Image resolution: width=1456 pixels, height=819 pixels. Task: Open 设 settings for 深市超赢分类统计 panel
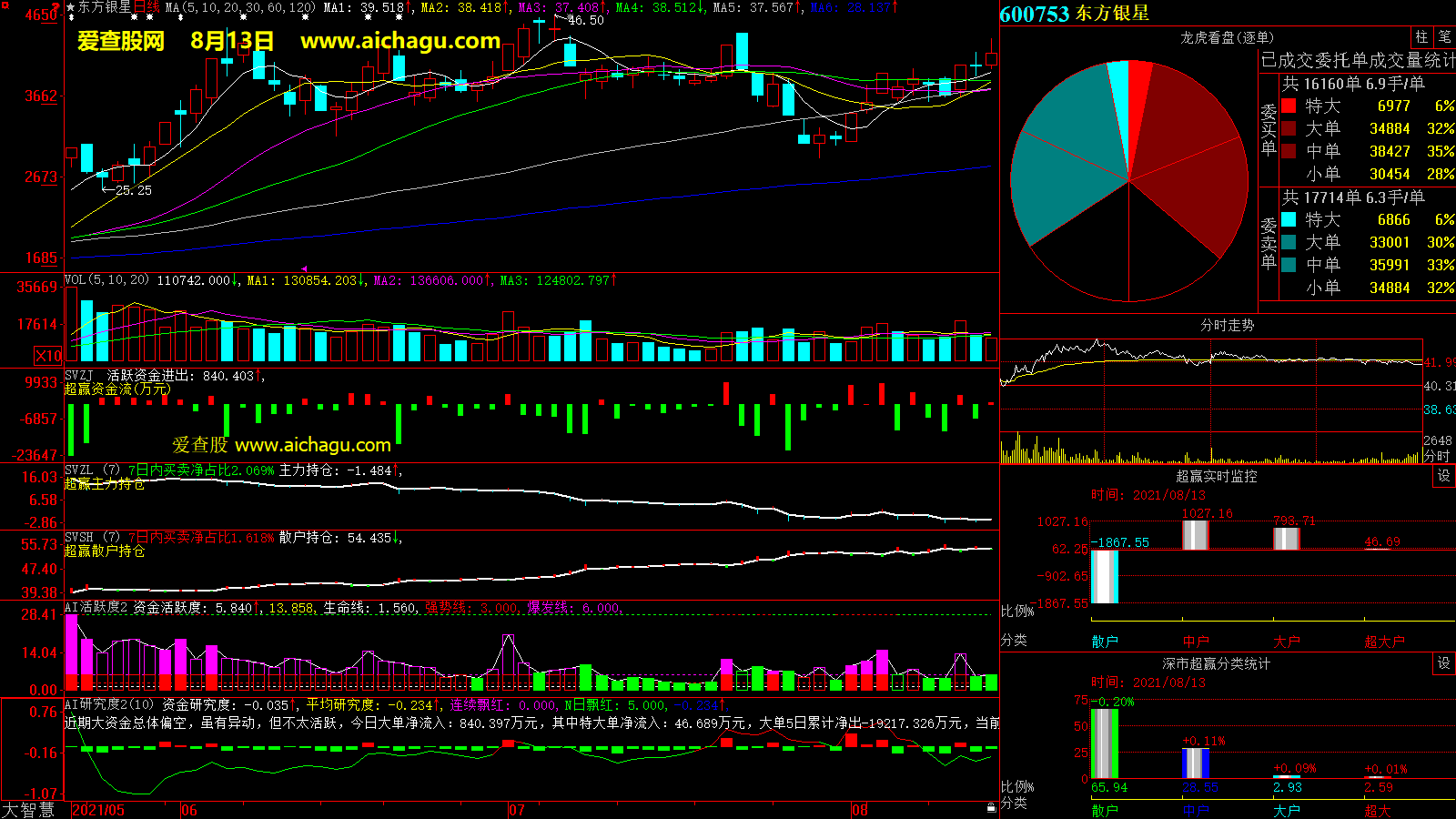1443,663
